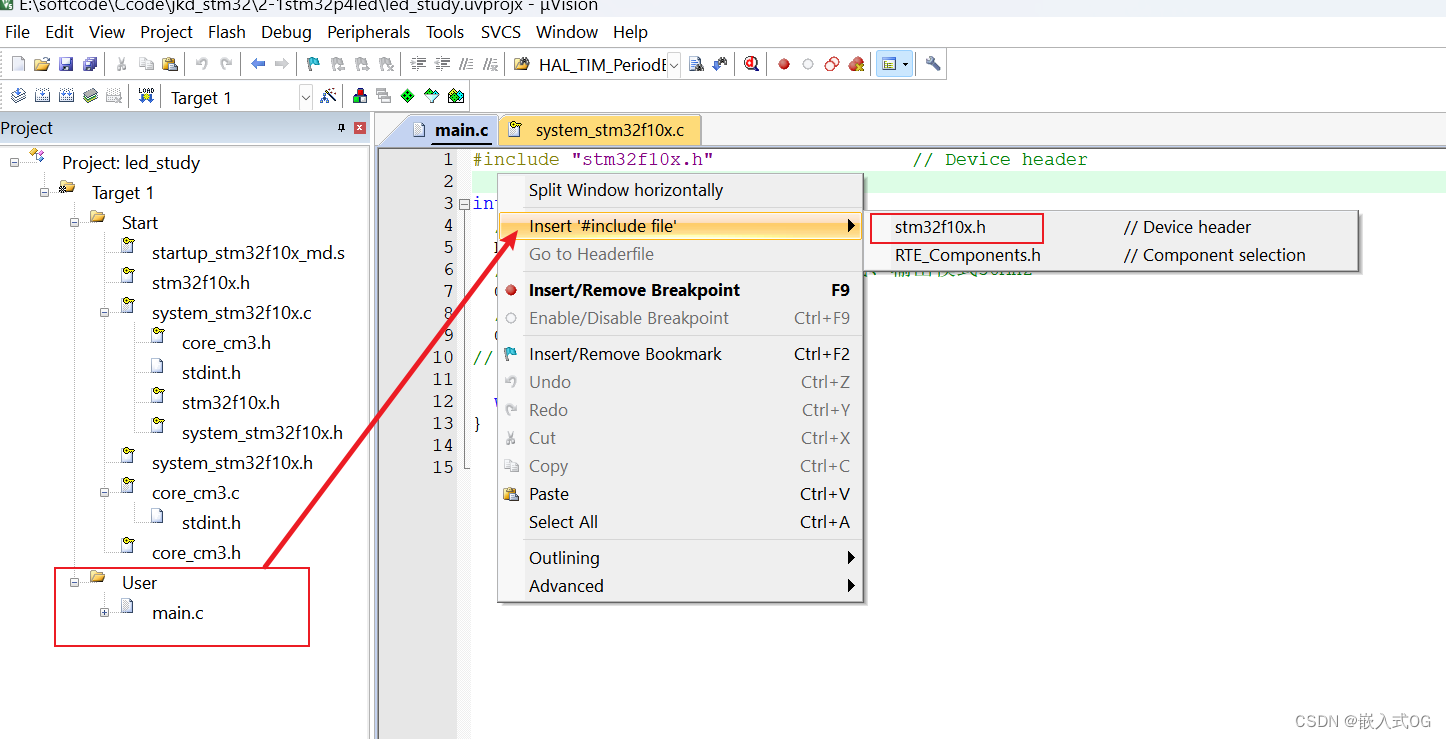Image resolution: width=1446 pixels, height=739 pixels.
Task: Open Options for Target magic wand
Action: pos(328,96)
